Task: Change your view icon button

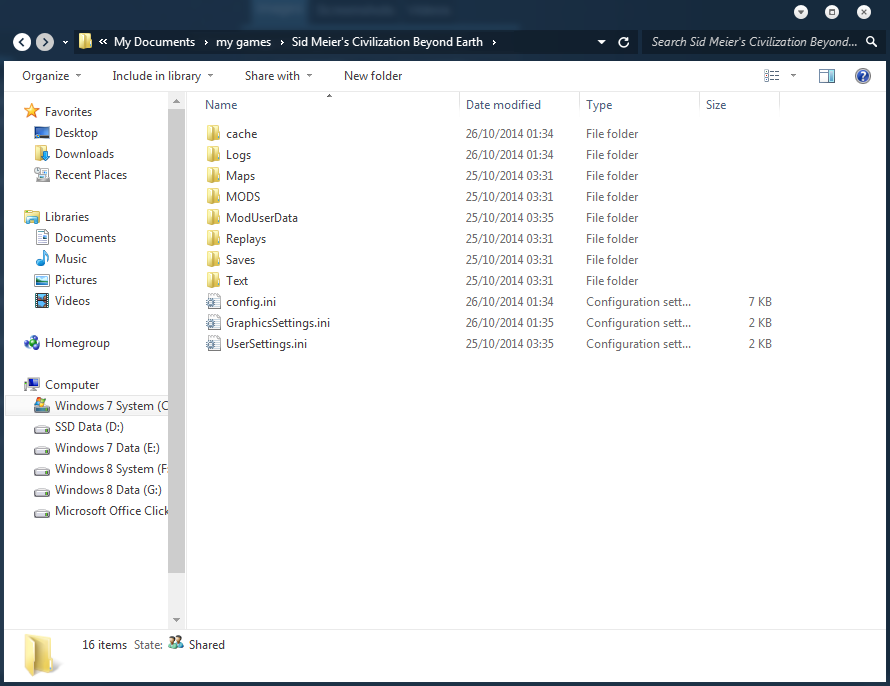Action: click(x=771, y=75)
